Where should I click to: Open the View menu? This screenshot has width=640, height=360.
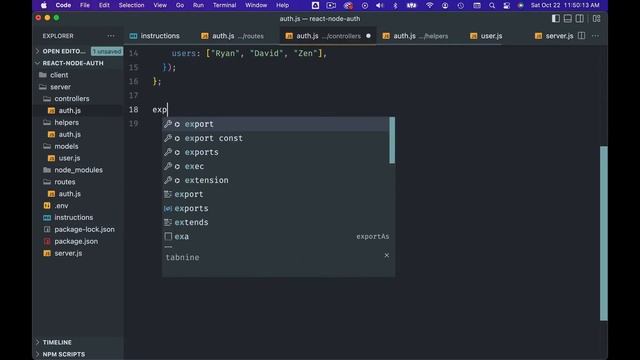coord(160,5)
